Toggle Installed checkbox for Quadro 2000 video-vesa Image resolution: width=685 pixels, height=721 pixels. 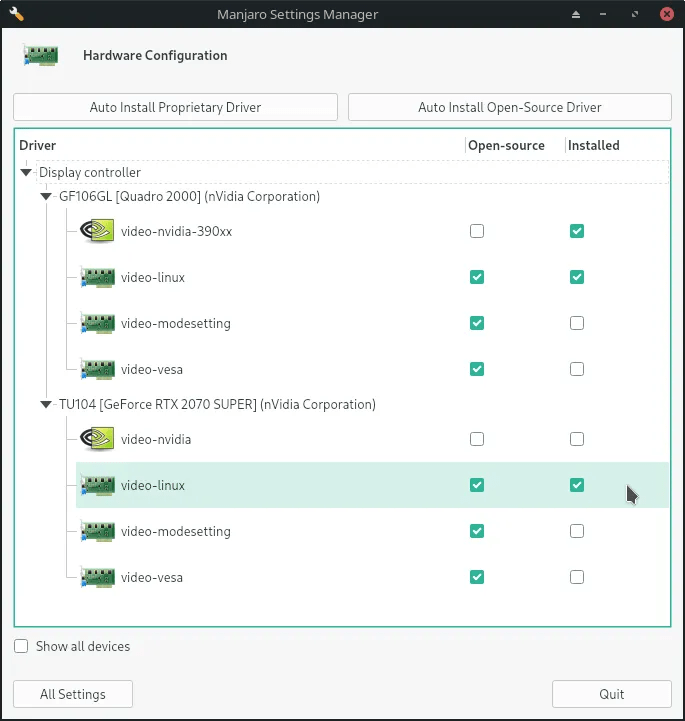(577, 369)
